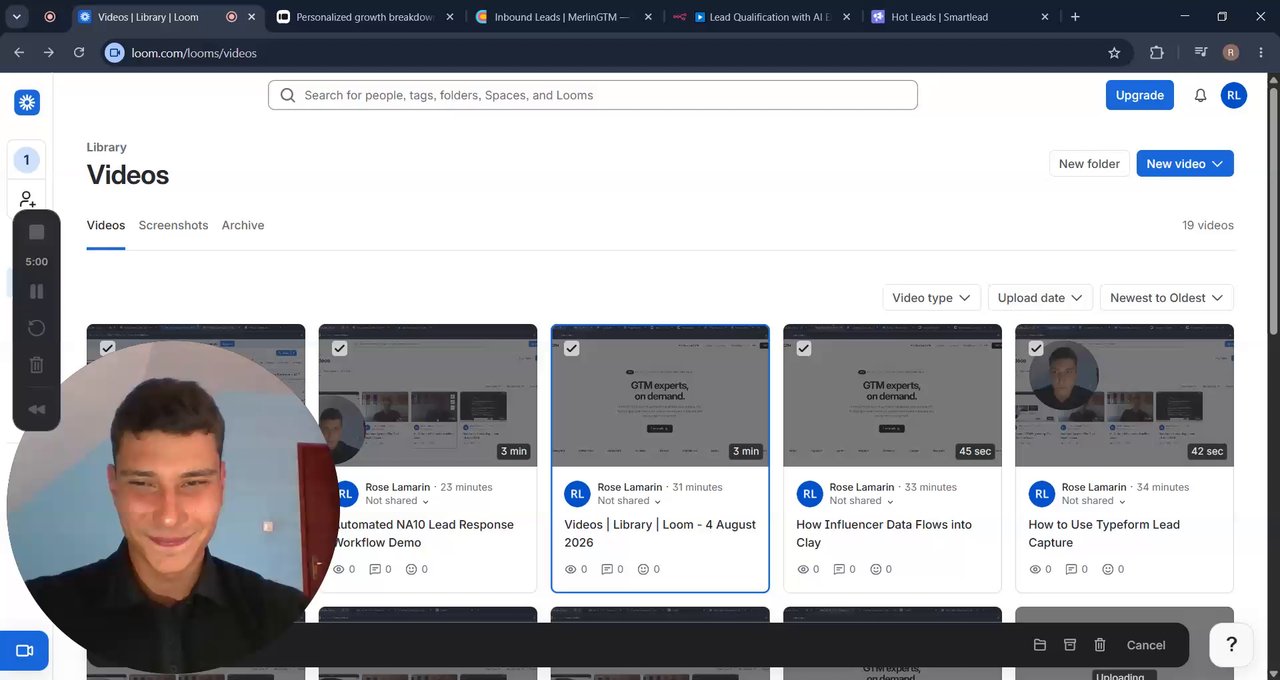The image size is (1280, 680).
Task: Open the Chrome profile avatar R
Action: [1231, 53]
